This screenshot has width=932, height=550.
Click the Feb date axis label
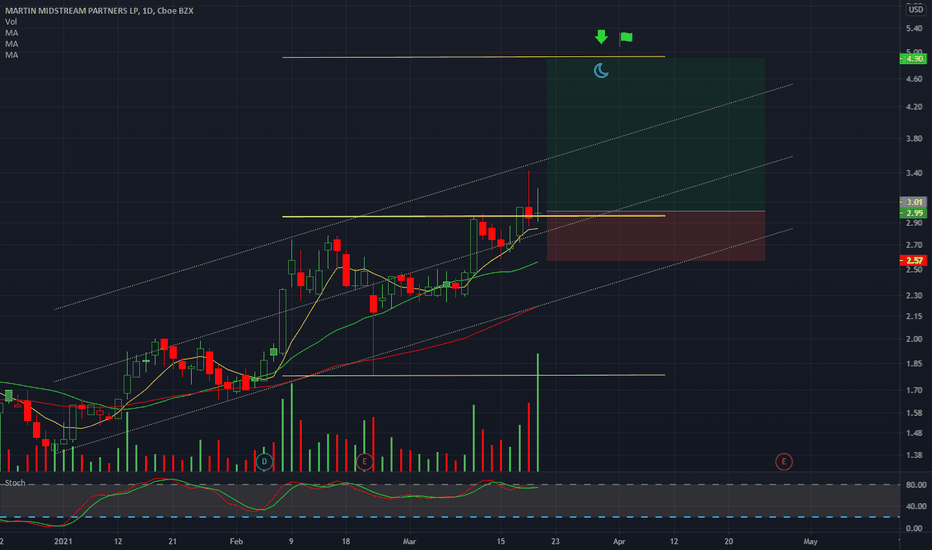[236, 542]
